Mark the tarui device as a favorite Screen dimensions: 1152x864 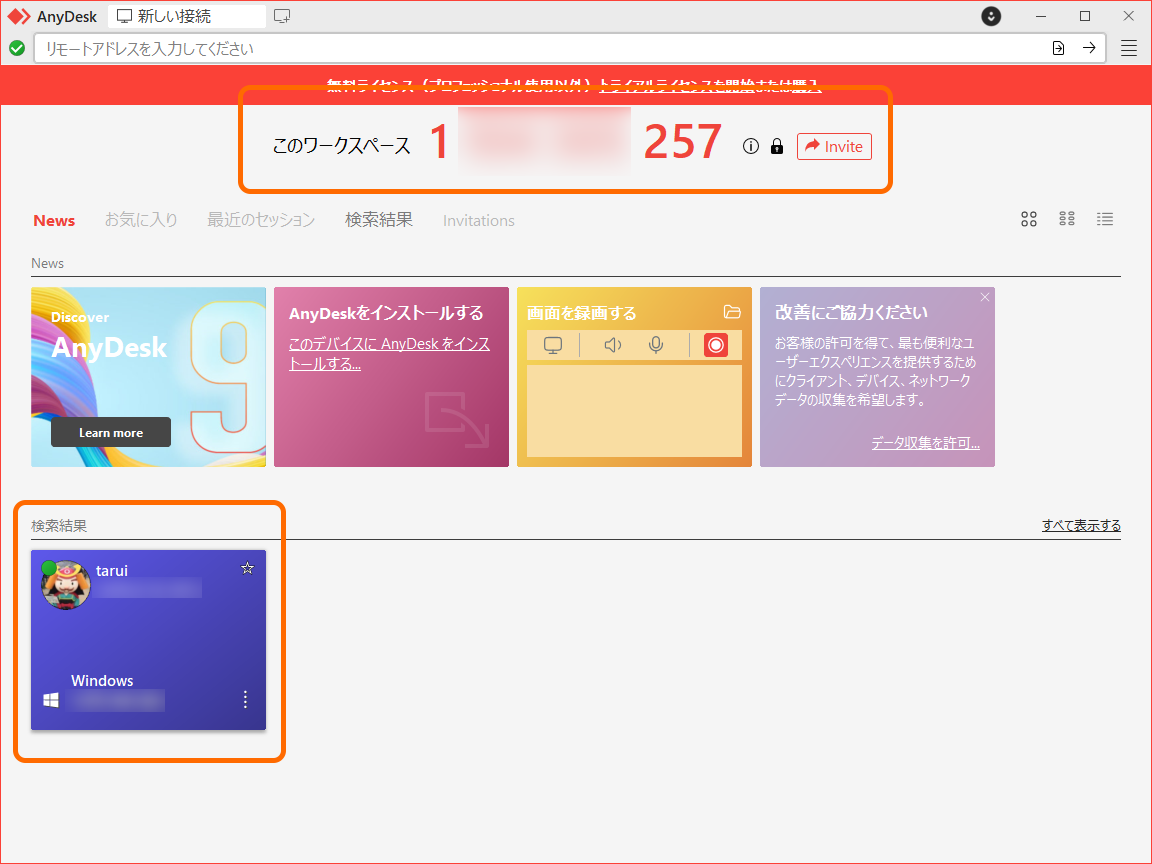click(x=247, y=568)
